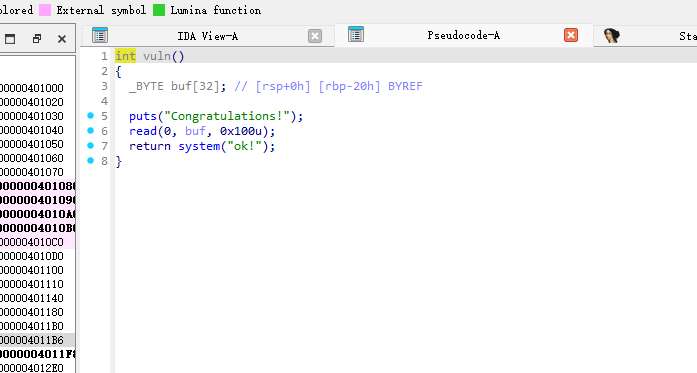Click the IDA View-A tab icon

coord(100,35)
